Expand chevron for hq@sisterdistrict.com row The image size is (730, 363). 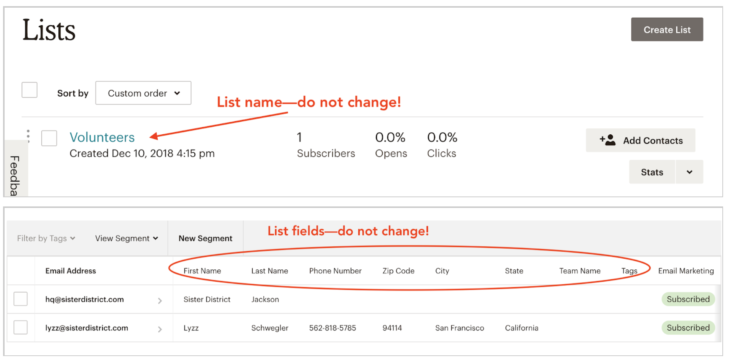[x=160, y=301]
